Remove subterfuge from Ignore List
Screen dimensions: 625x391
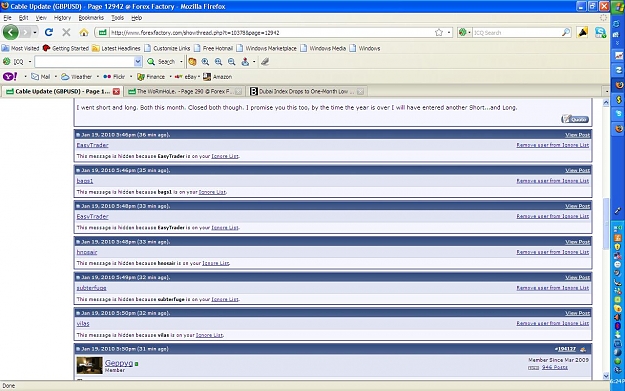tap(552, 288)
